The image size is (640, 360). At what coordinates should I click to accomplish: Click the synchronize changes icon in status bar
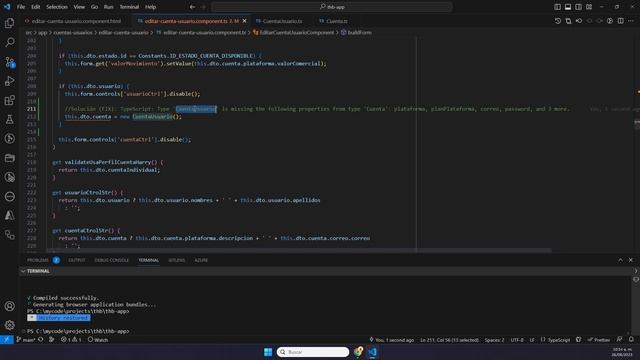[x=40, y=340]
